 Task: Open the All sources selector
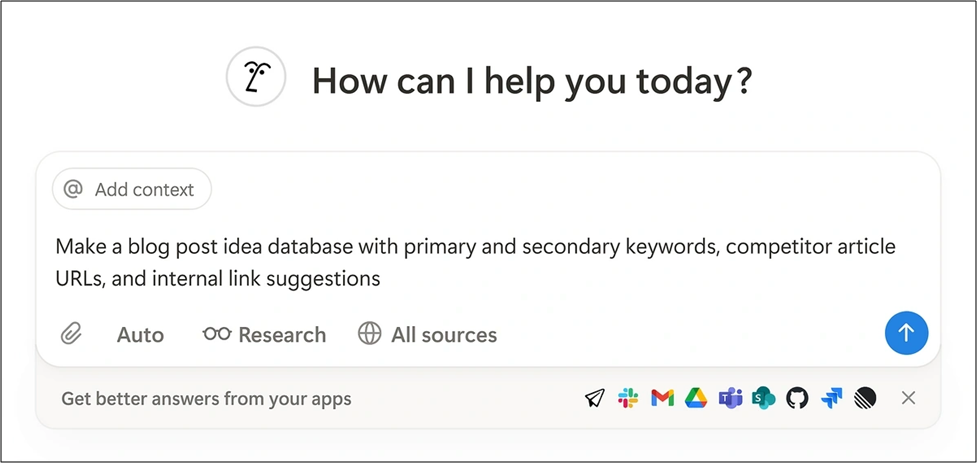coord(427,334)
